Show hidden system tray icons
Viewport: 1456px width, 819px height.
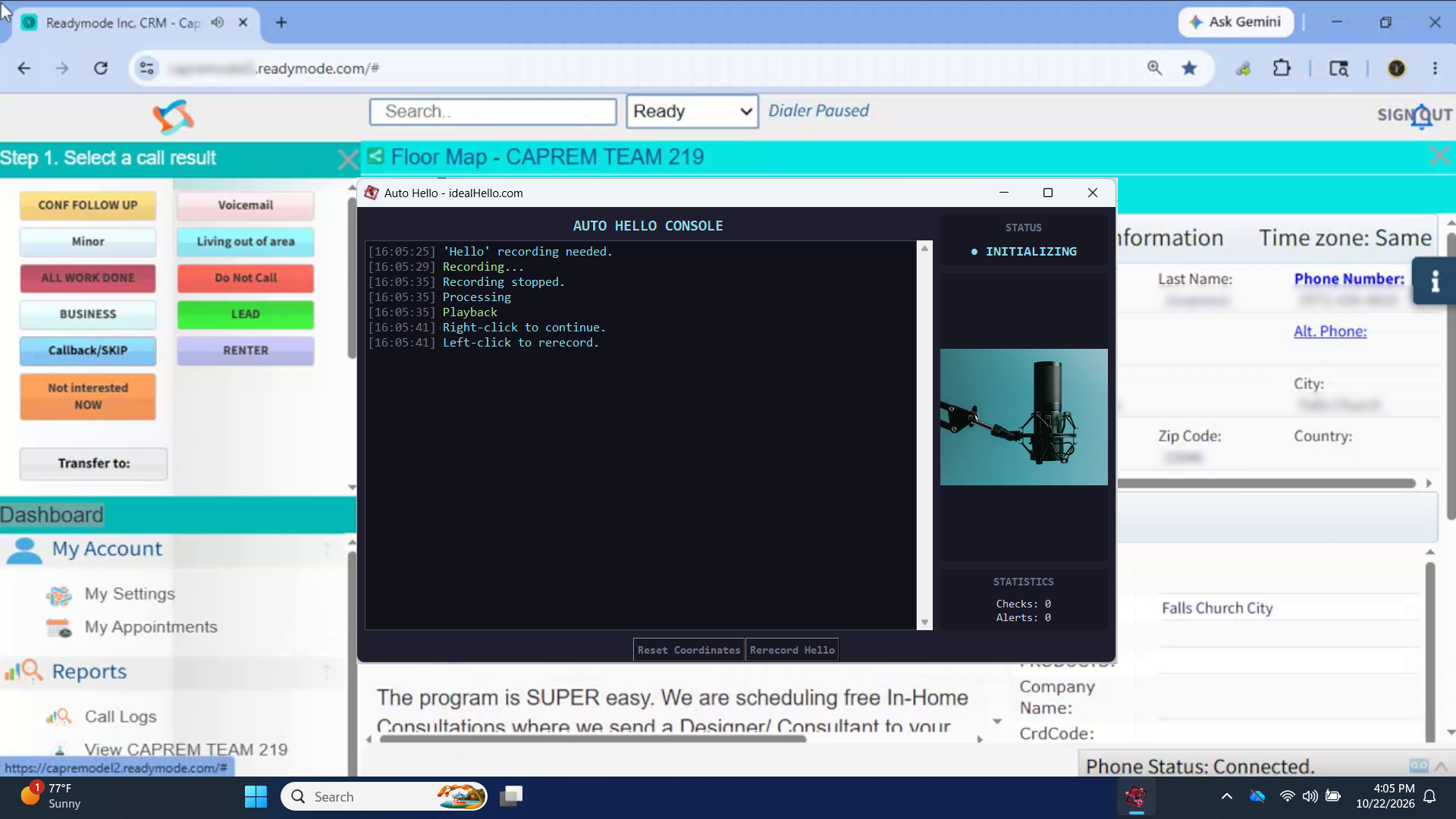(x=1226, y=796)
